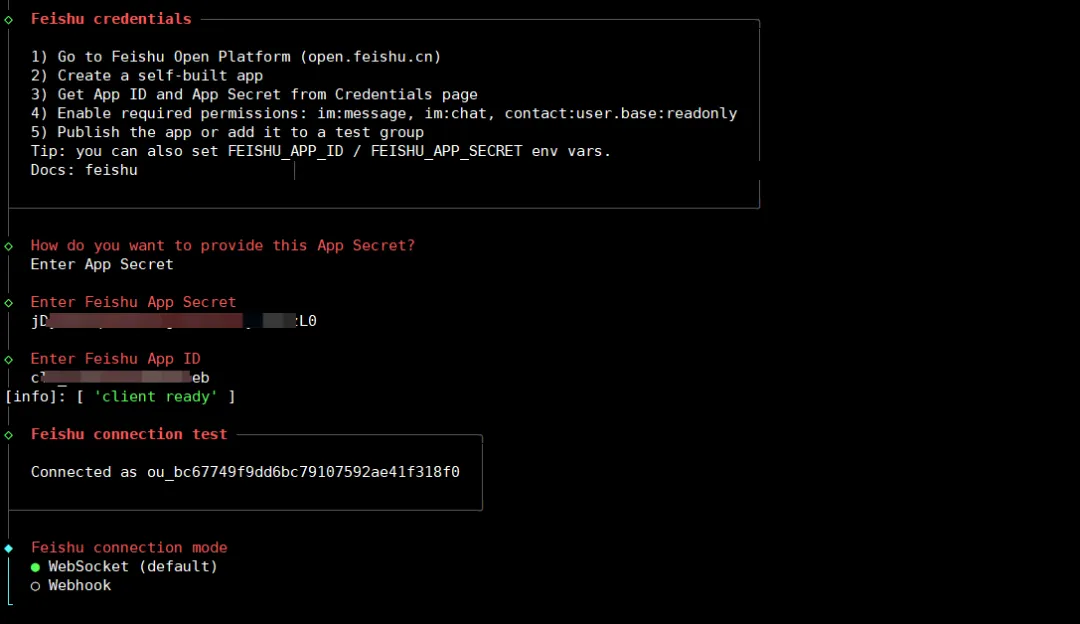Screen dimensions: 1080x624
Task: Click the redacted App Secret value
Action: [174, 321]
